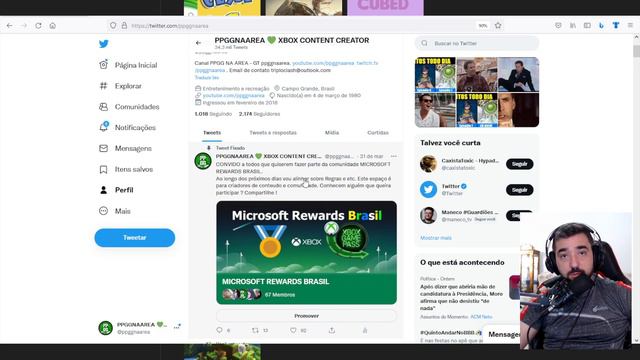Open the browser hamburger menu
Image resolution: width=640 pixels, height=360 pixels.
pyautogui.click(x=630, y=25)
